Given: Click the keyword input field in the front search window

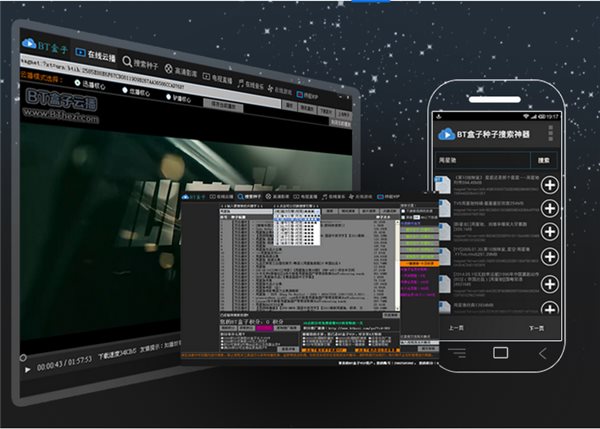Looking at the screenshot, I should click(246, 211).
